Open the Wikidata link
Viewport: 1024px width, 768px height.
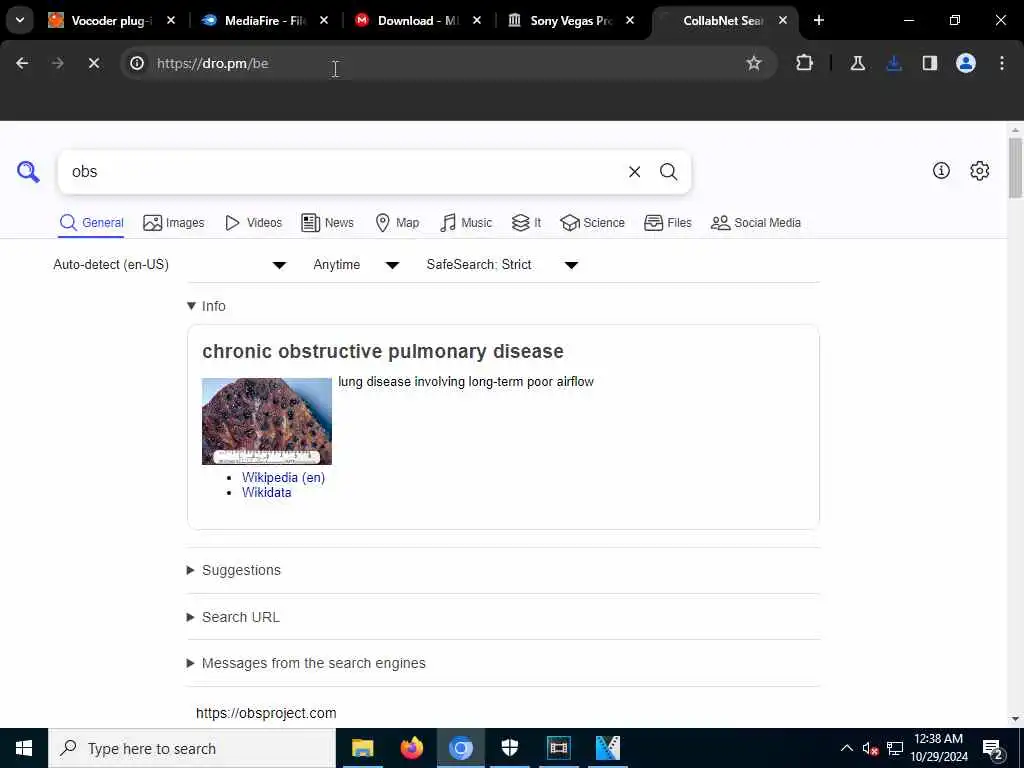coord(266,493)
